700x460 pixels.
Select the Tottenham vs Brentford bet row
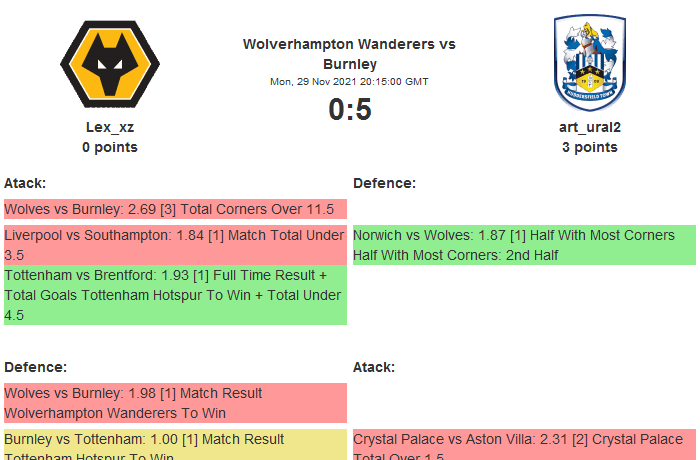[175, 294]
